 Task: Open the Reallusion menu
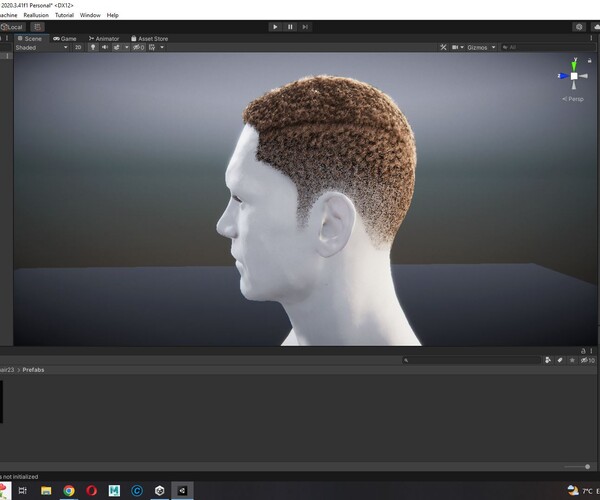[36, 15]
